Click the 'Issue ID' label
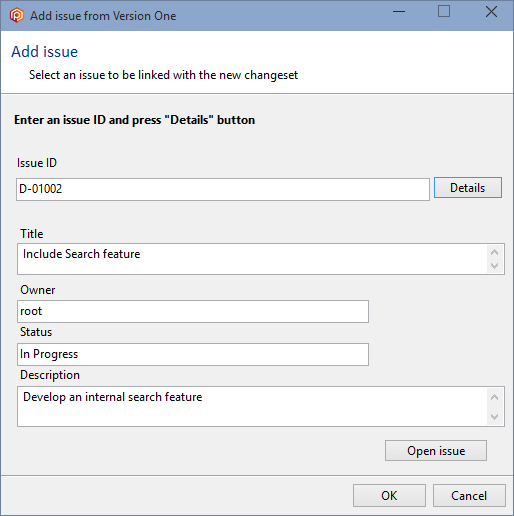 pos(37,163)
